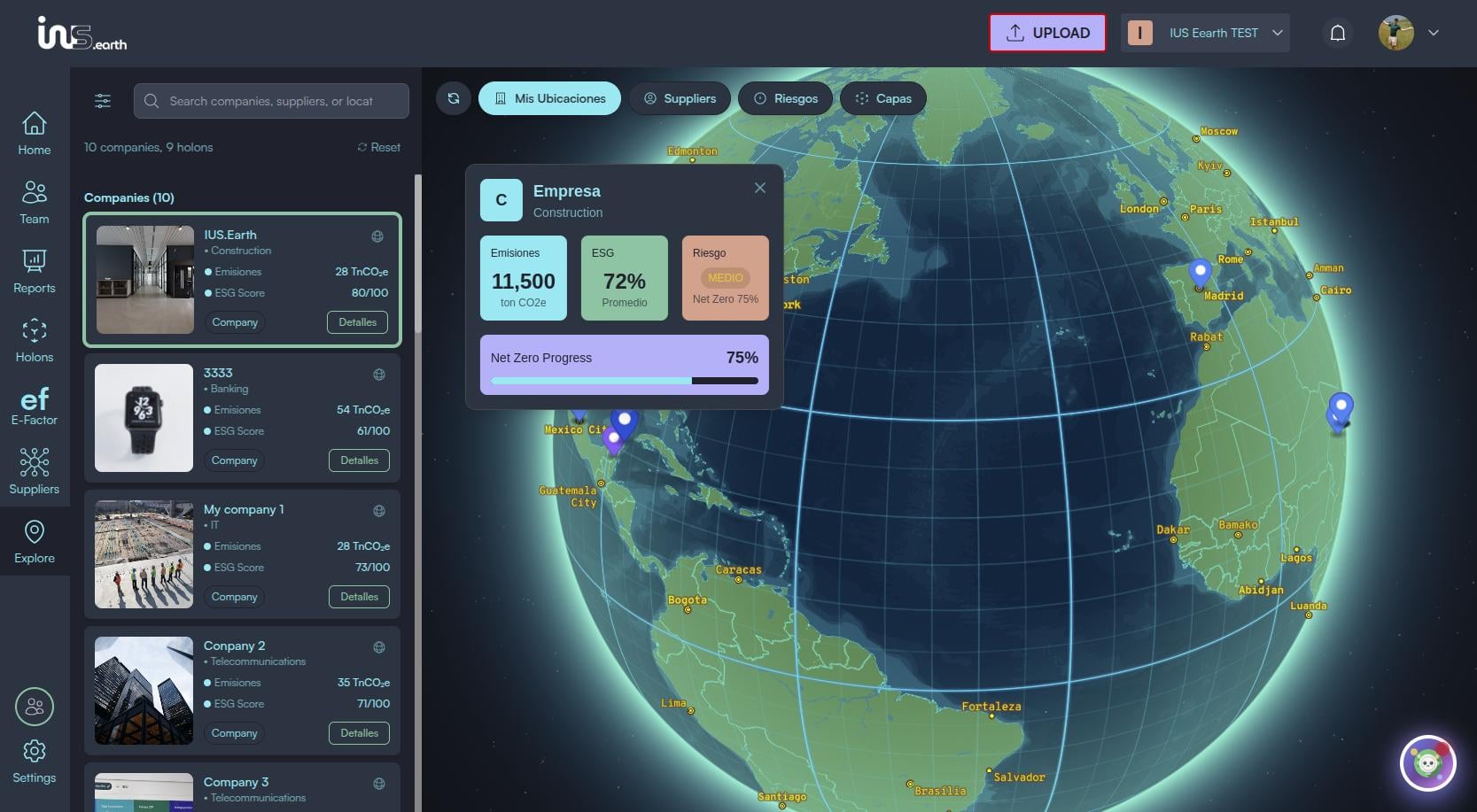Open Detalles for IUS.Earth
The width and height of the screenshot is (1477, 812).
tap(357, 322)
